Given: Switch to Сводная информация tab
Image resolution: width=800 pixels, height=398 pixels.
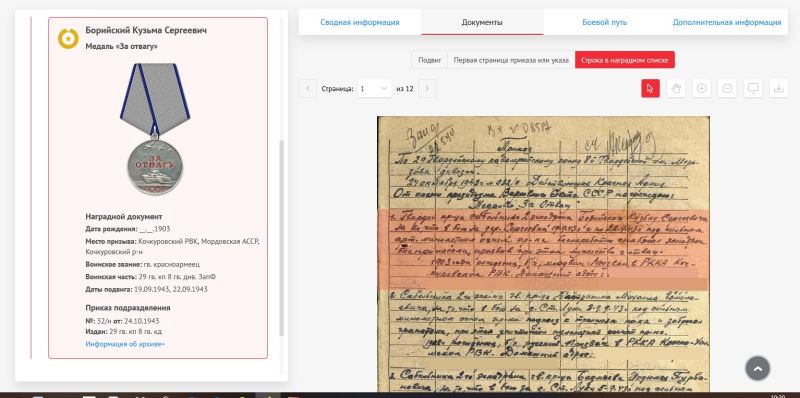Looking at the screenshot, I should coord(360,22).
